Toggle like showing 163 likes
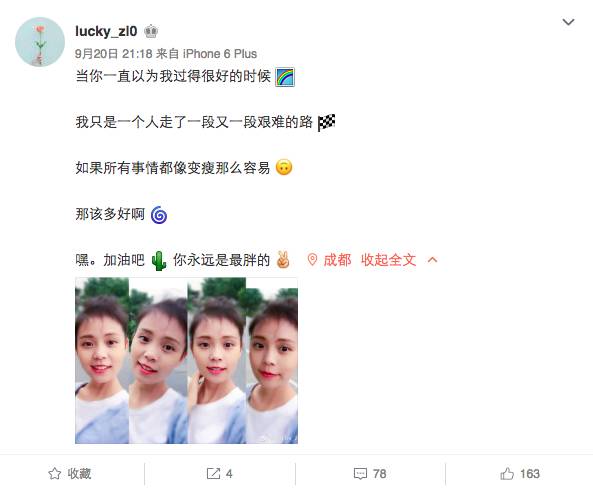 (x=520, y=473)
